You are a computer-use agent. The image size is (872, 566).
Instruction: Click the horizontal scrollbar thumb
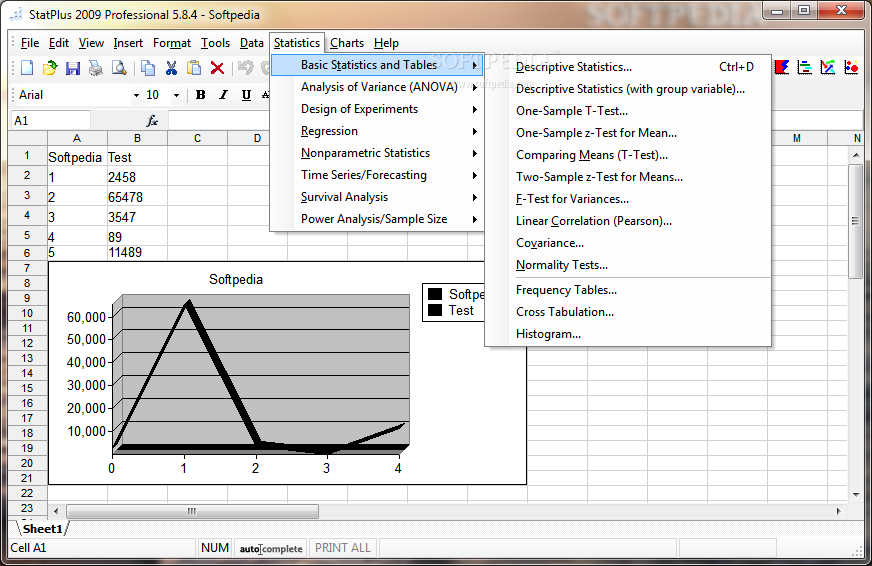tap(192, 511)
